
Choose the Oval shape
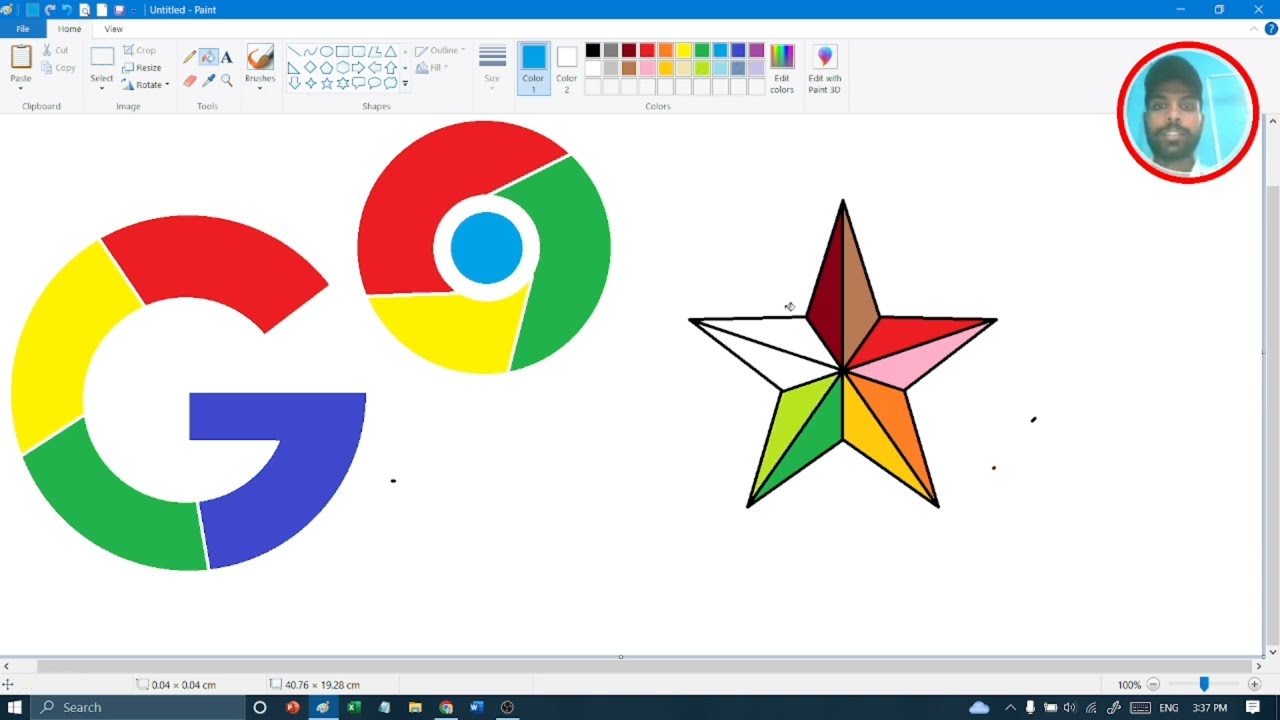pos(326,51)
